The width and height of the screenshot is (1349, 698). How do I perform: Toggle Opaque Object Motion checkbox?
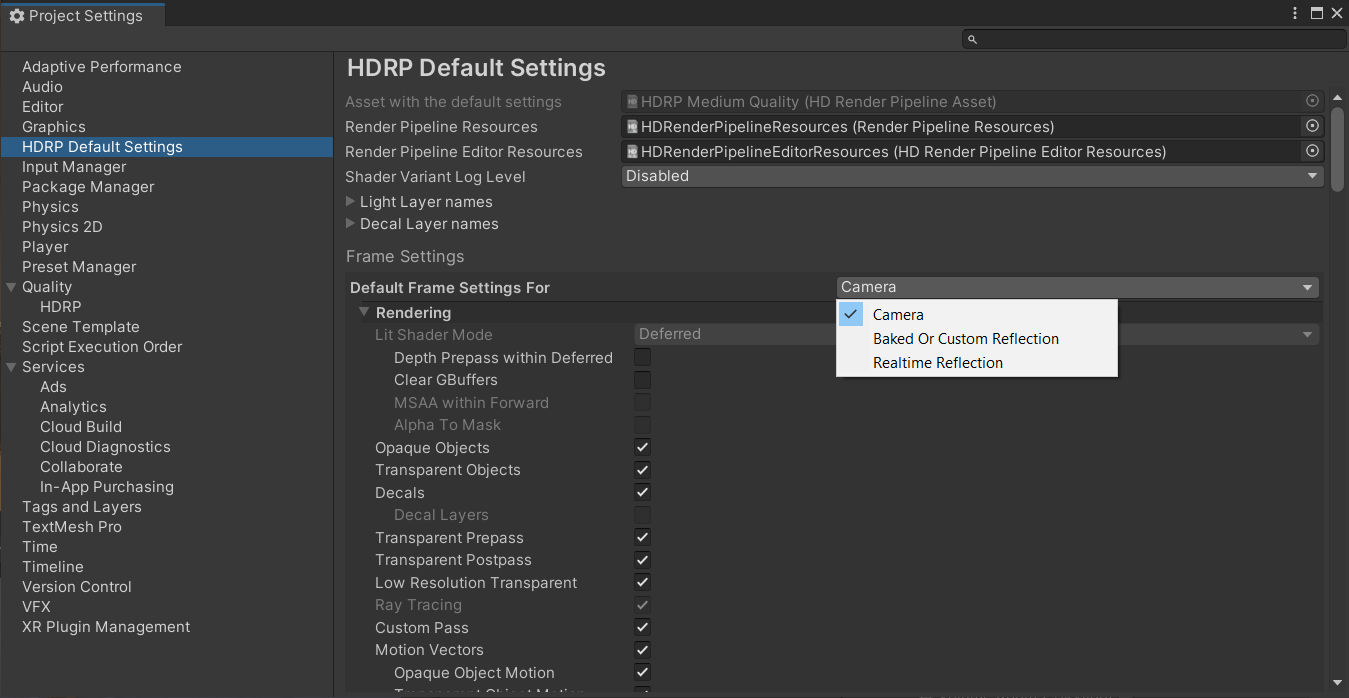pyautogui.click(x=642, y=672)
